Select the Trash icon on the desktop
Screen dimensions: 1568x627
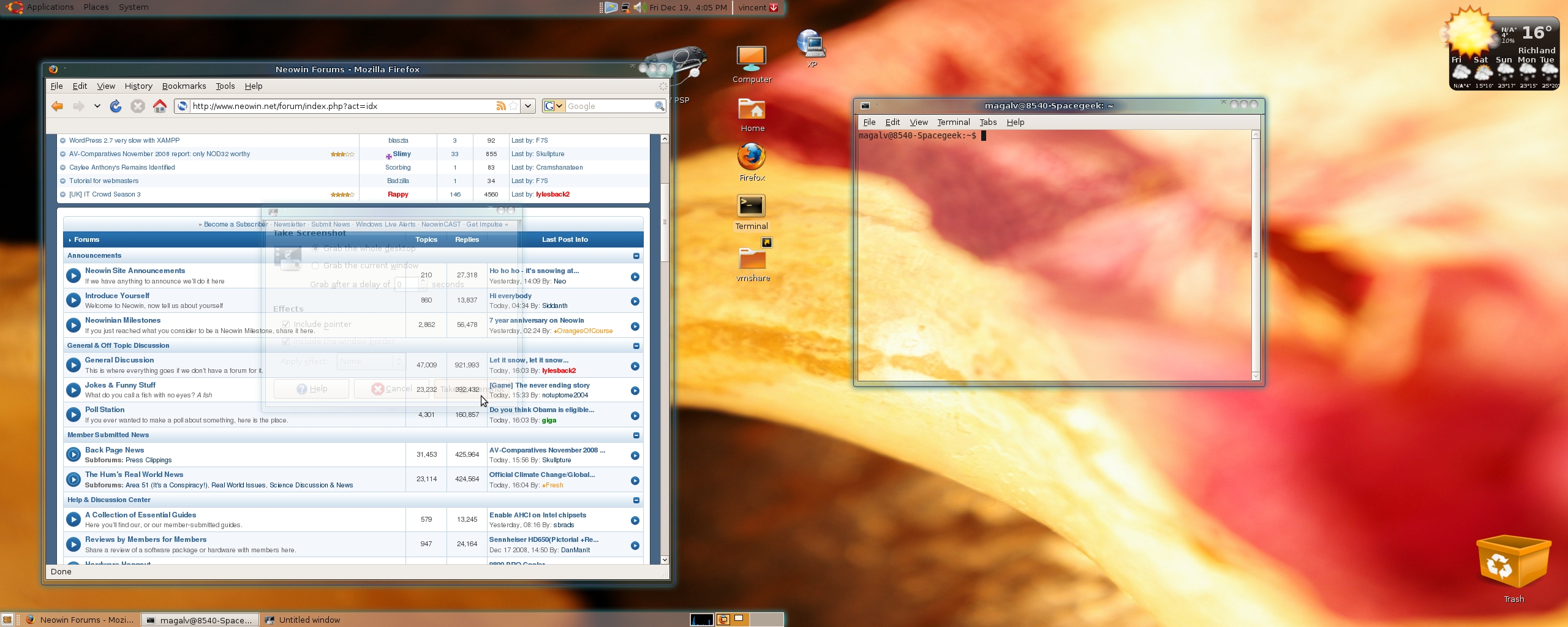click(x=1513, y=569)
